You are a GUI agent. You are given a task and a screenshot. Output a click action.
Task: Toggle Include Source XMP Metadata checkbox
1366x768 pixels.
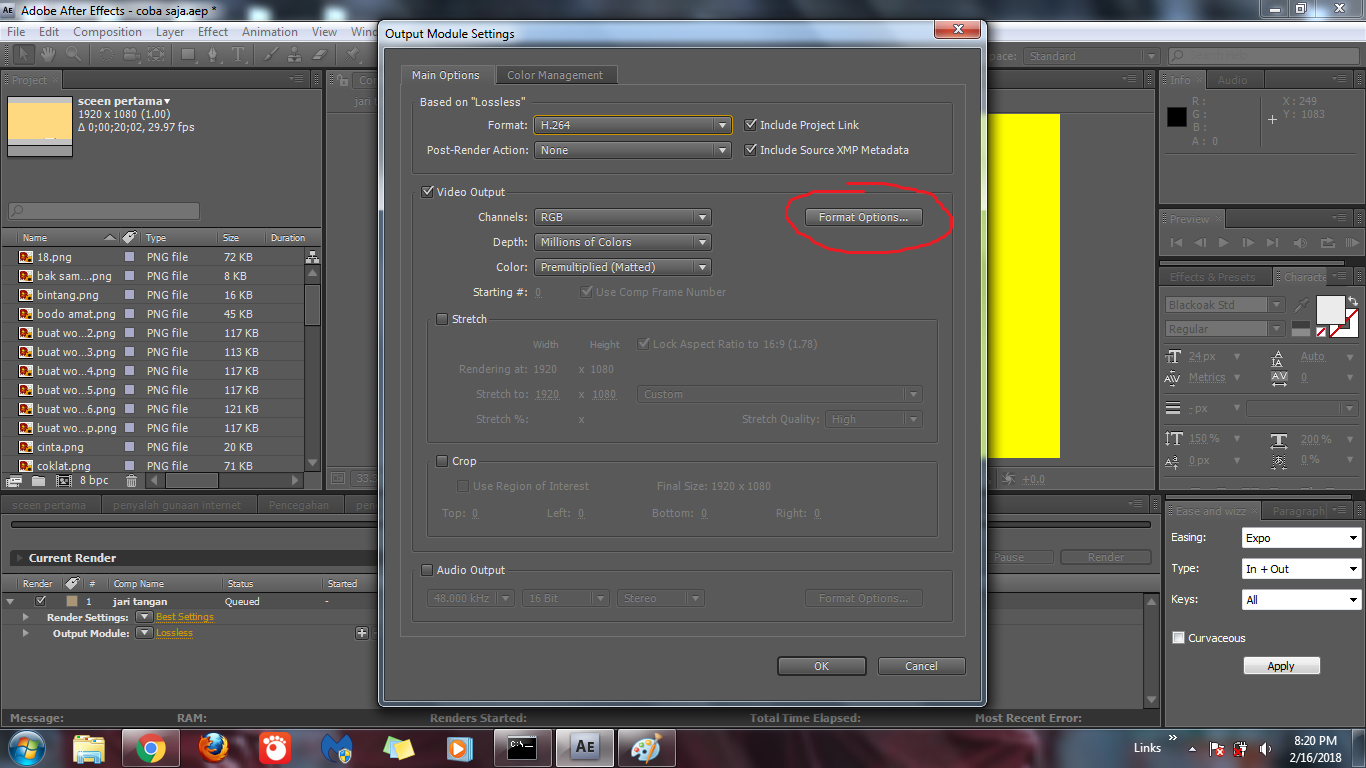[x=751, y=150]
